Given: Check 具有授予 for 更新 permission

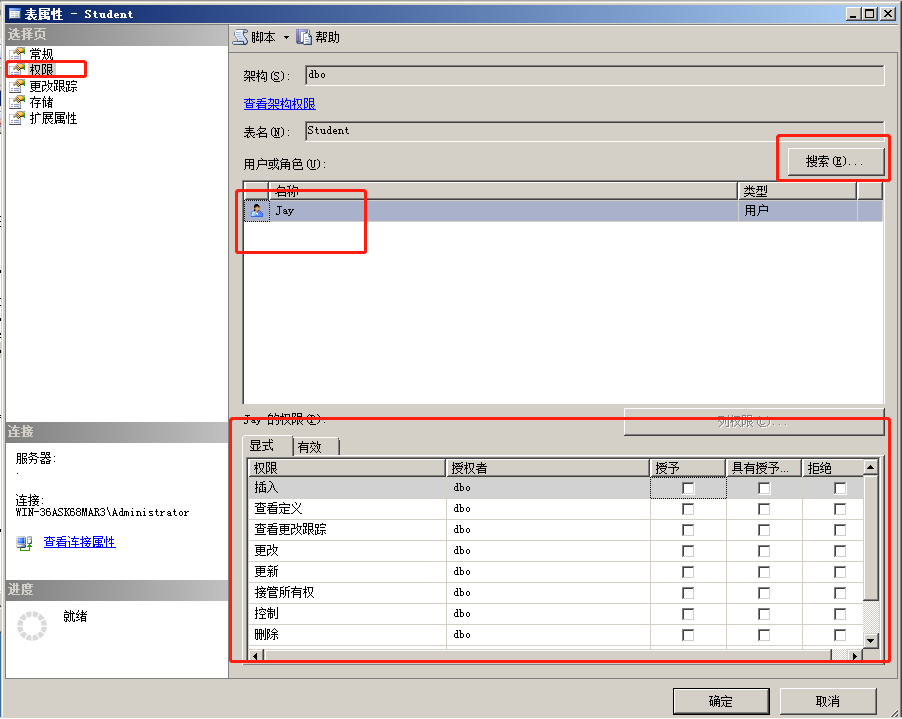Looking at the screenshot, I should [x=764, y=572].
